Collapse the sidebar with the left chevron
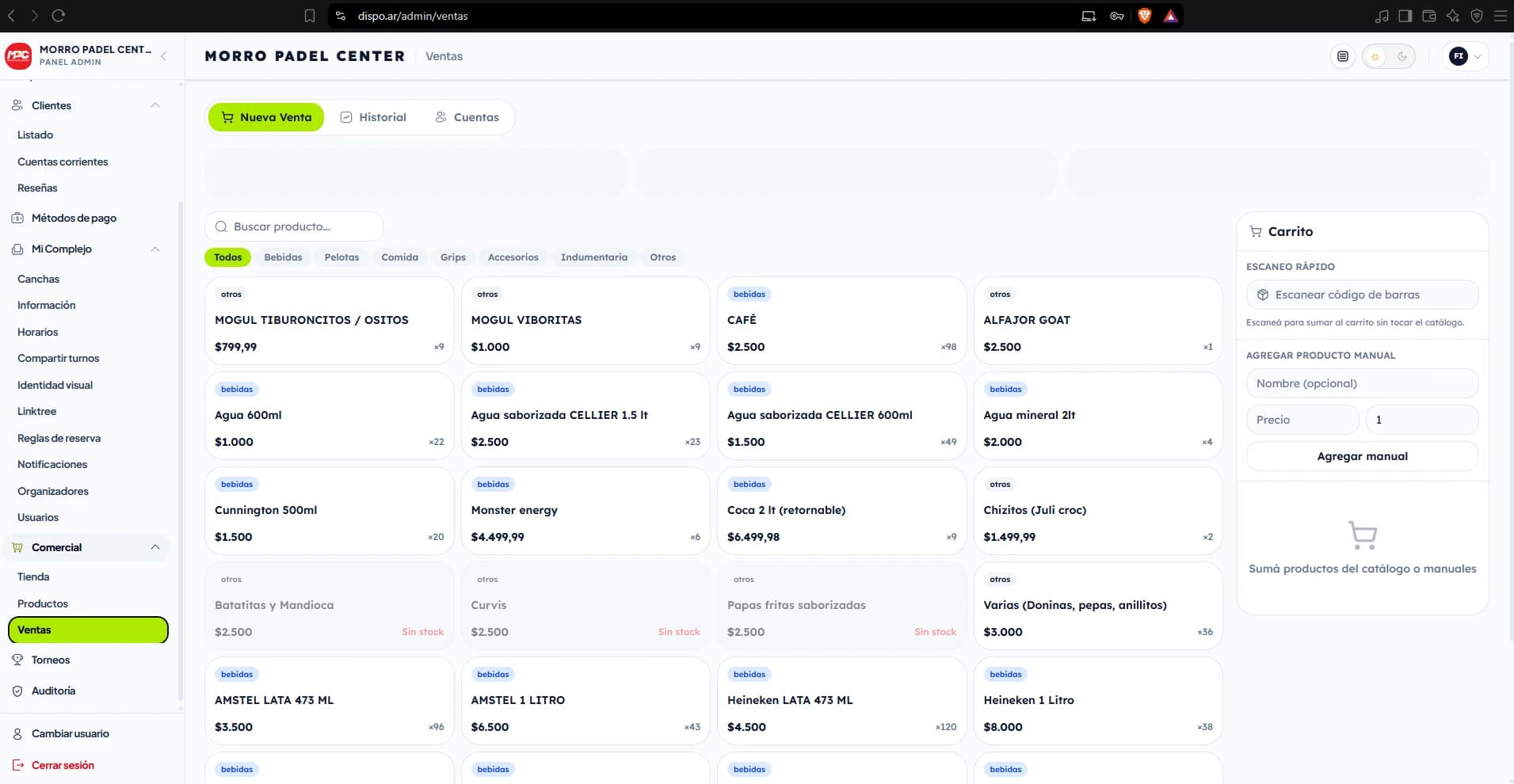This screenshot has width=1514, height=784. coord(163,56)
